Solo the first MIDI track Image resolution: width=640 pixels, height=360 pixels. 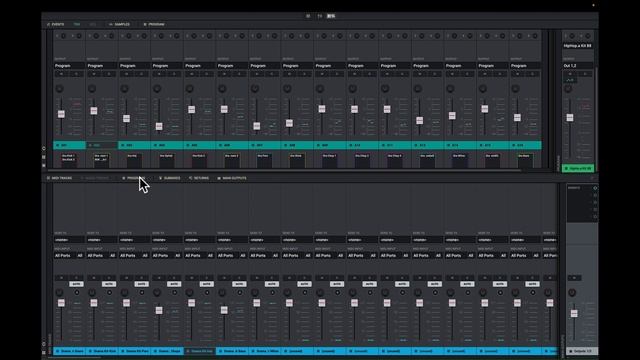pyautogui.click(x=76, y=278)
